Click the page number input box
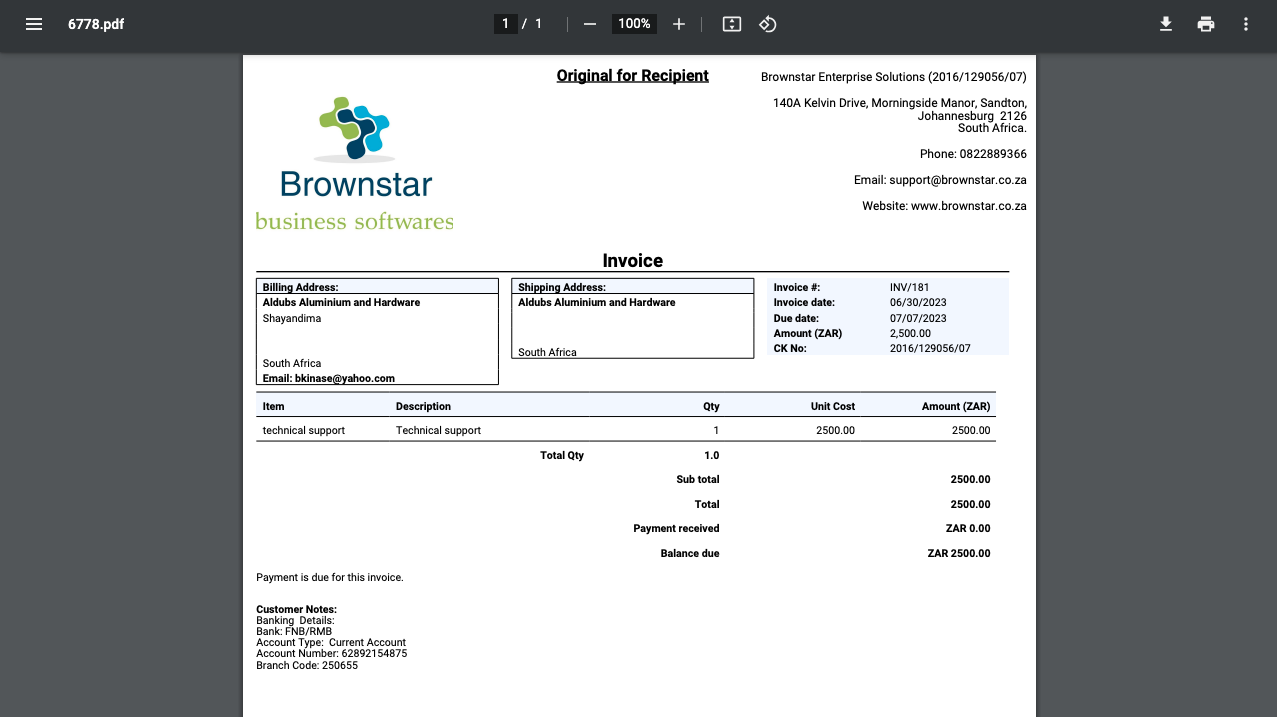Screen dimensions: 1277x717 504,23
